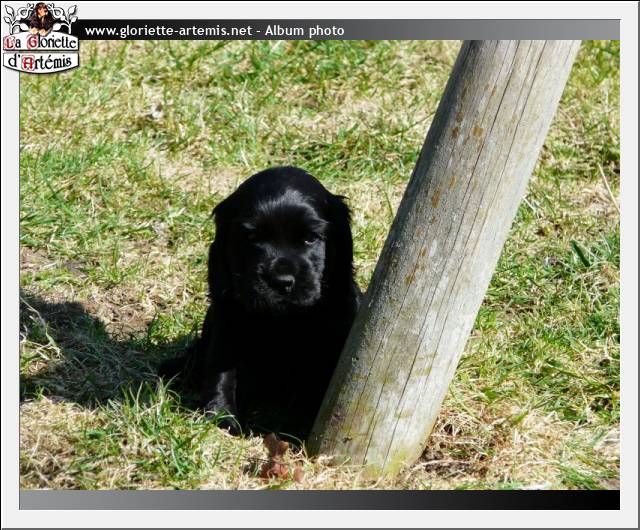Click the black puppy photo

(x=320, y=265)
